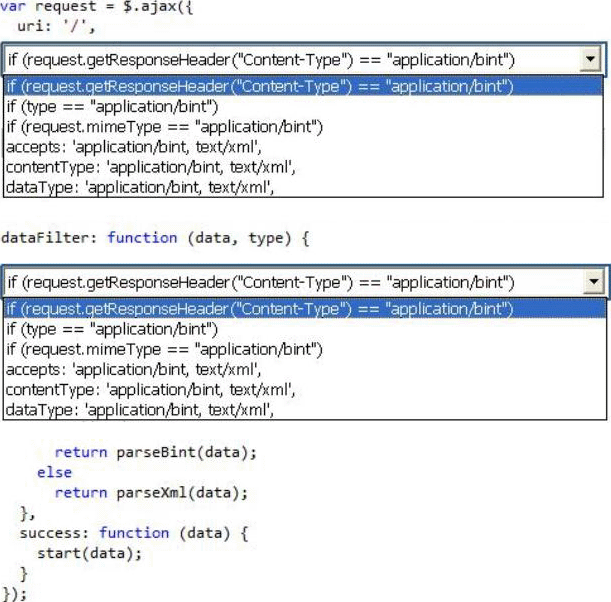
Task: Select highlighted getResponseHeader option in dataFilter dropdown list
Action: (260, 309)
